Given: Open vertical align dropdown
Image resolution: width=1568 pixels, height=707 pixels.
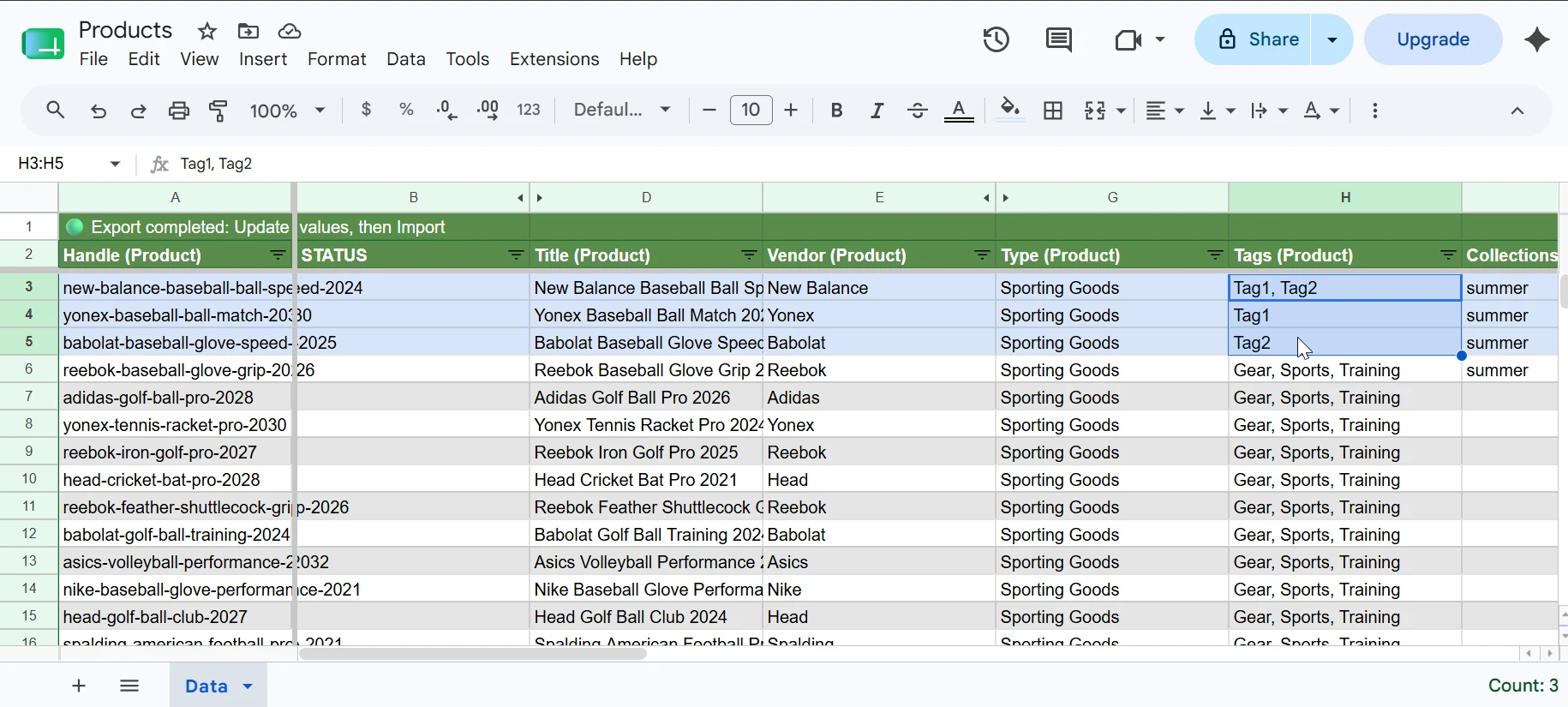Looking at the screenshot, I should pyautogui.click(x=1218, y=111).
